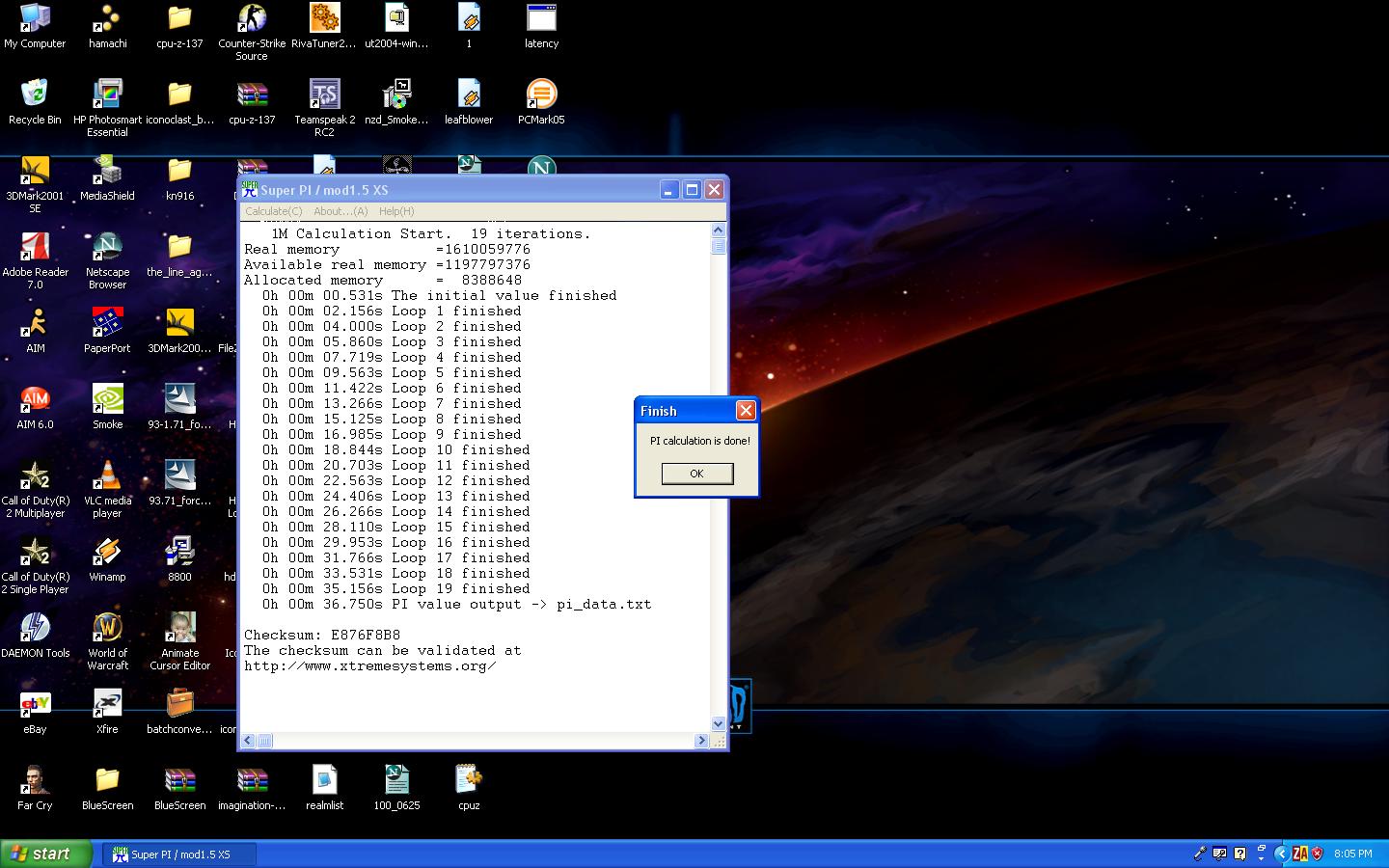Select the Xfire desktop icon
The height and width of the screenshot is (868, 1389).
tap(107, 712)
